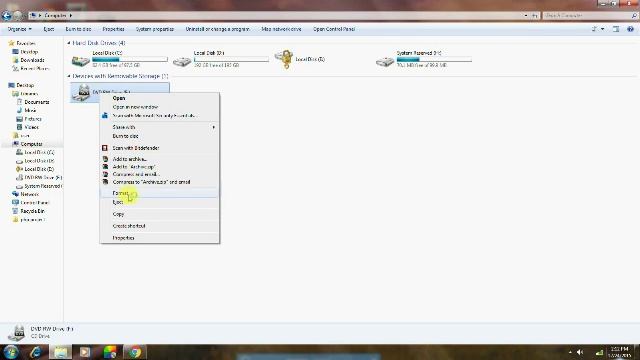Viewport: 640px width, 360px height.
Task: Open Recent Places in sidebar
Action: (35, 69)
